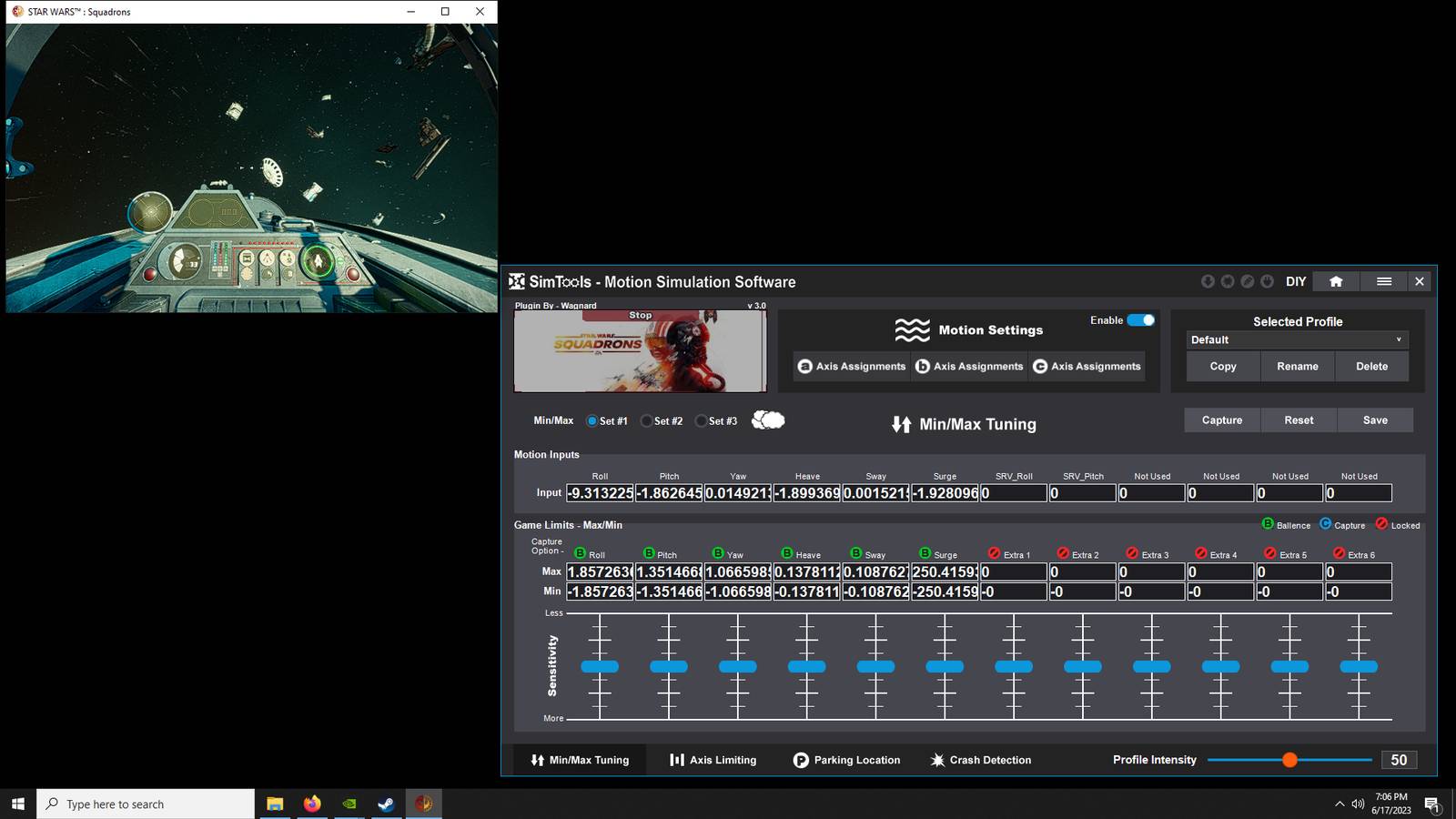This screenshot has width=1456, height=819.
Task: Open Steam from taskbar
Action: pos(387,804)
